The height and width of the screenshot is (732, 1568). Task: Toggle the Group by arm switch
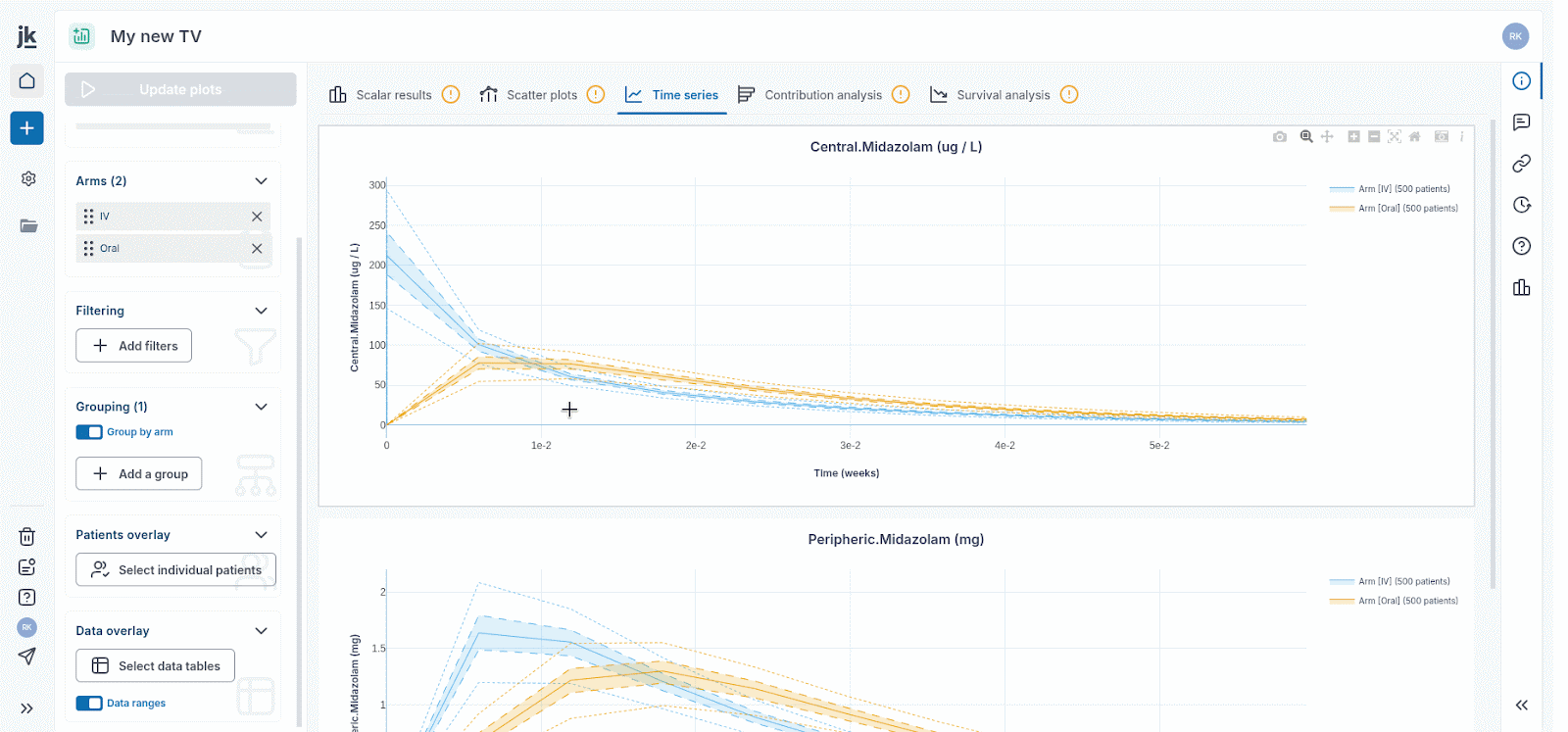(x=89, y=432)
